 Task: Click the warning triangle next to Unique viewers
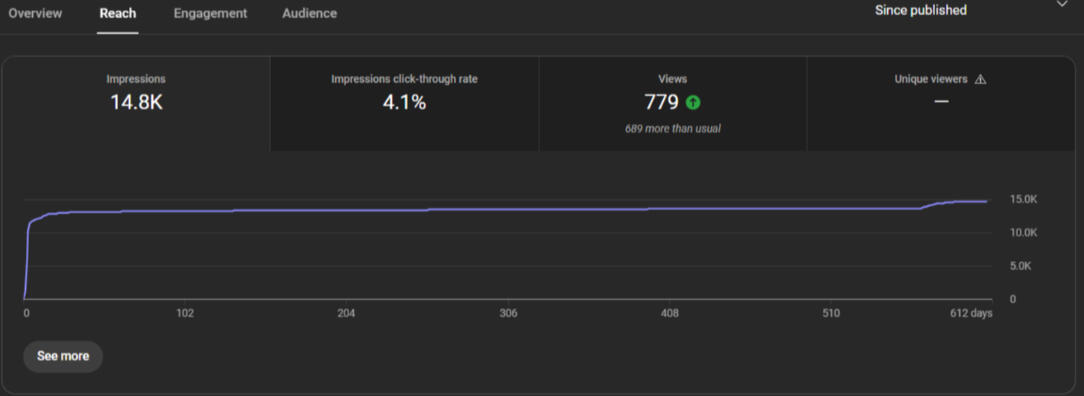(x=980, y=79)
